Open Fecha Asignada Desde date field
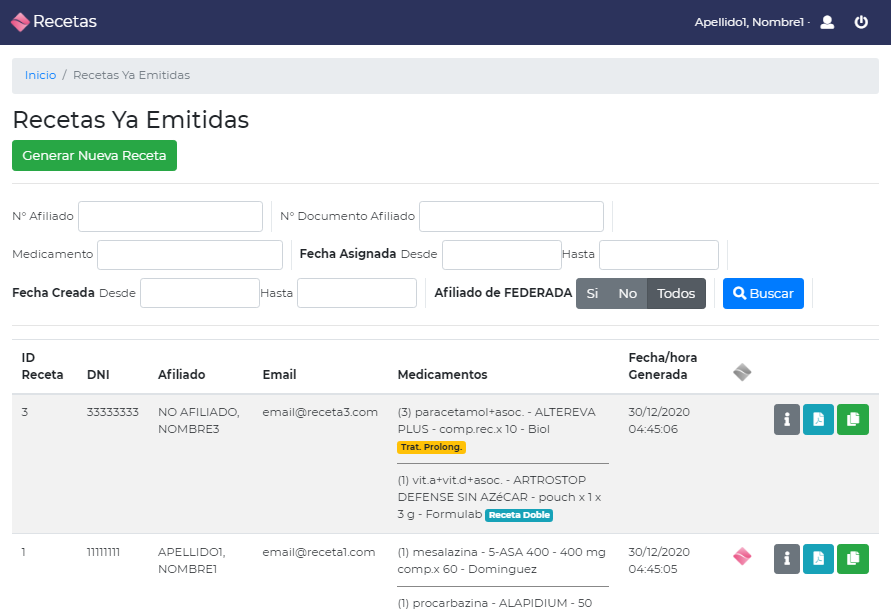 501,255
